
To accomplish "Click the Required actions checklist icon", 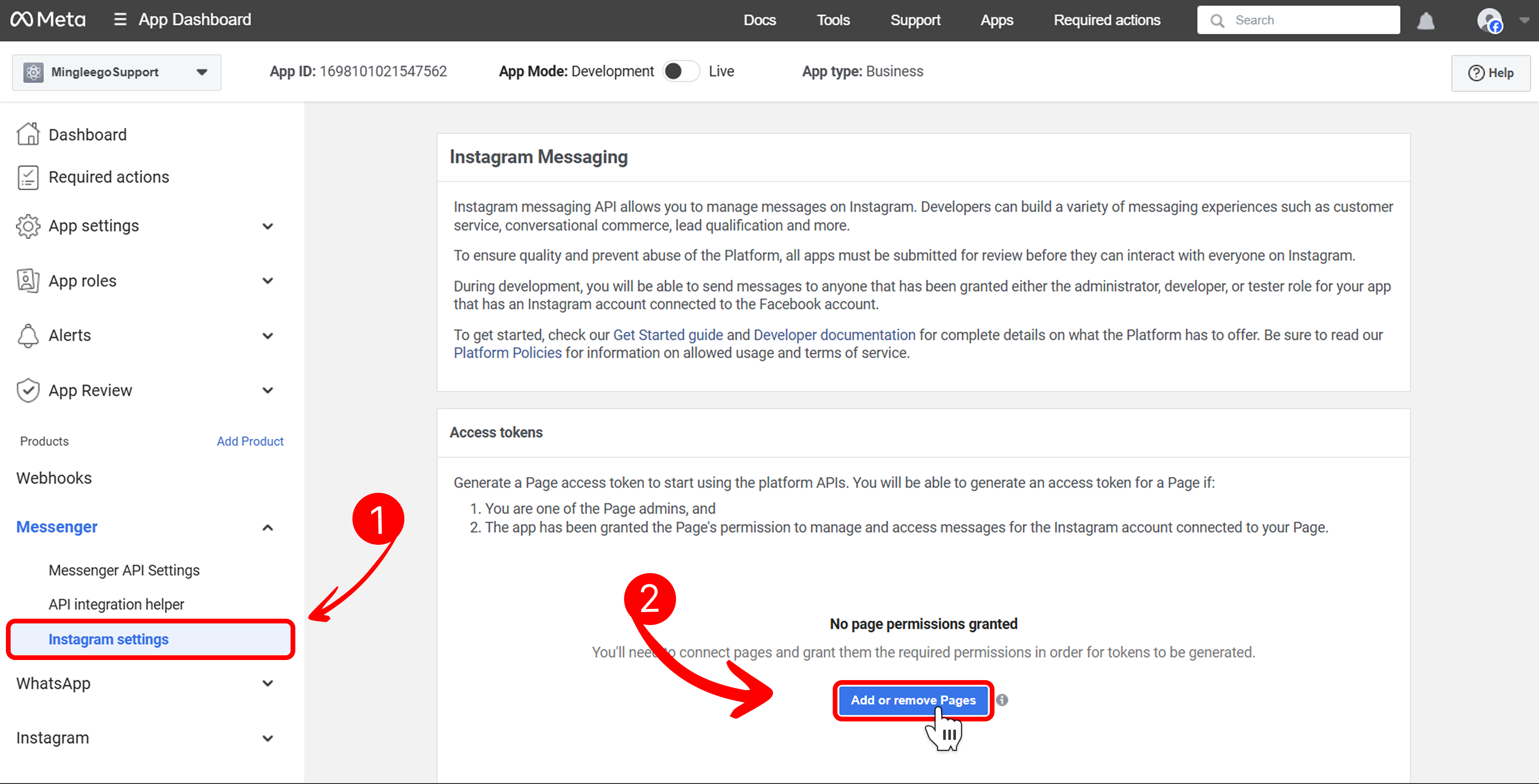I will [28, 178].
